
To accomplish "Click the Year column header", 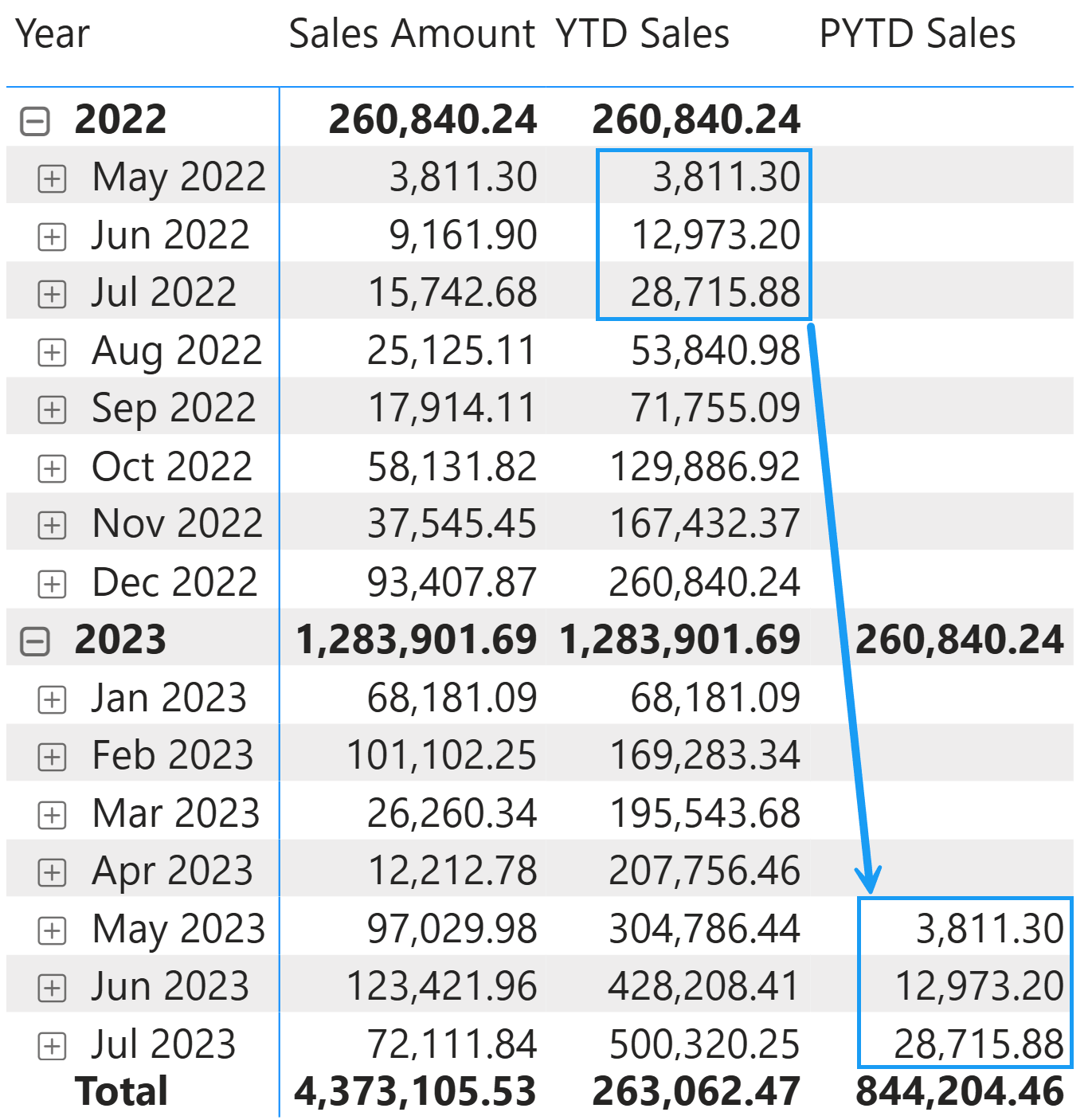I will tap(53, 34).
